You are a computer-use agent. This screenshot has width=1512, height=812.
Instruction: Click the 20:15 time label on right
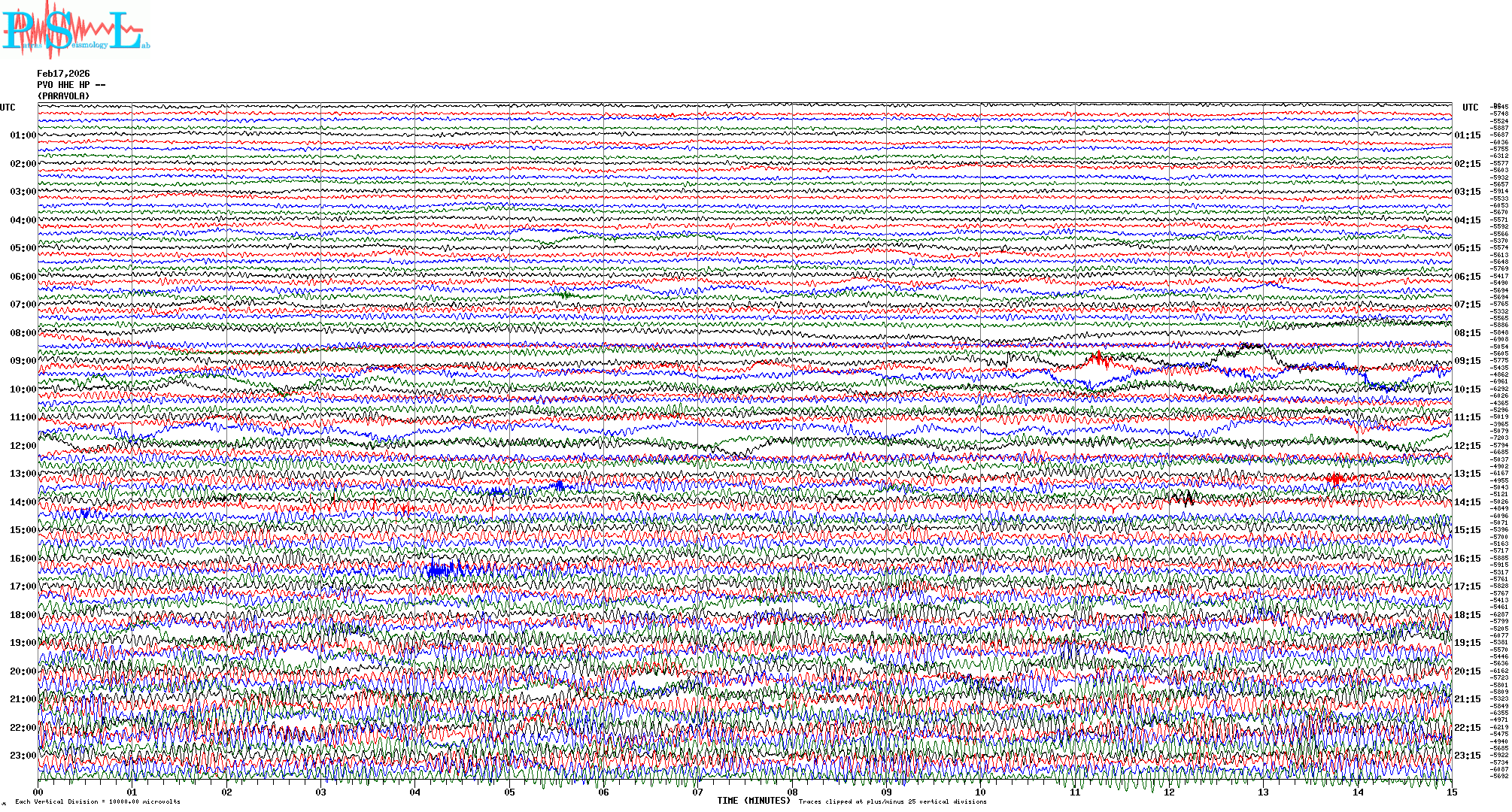coord(1467,671)
